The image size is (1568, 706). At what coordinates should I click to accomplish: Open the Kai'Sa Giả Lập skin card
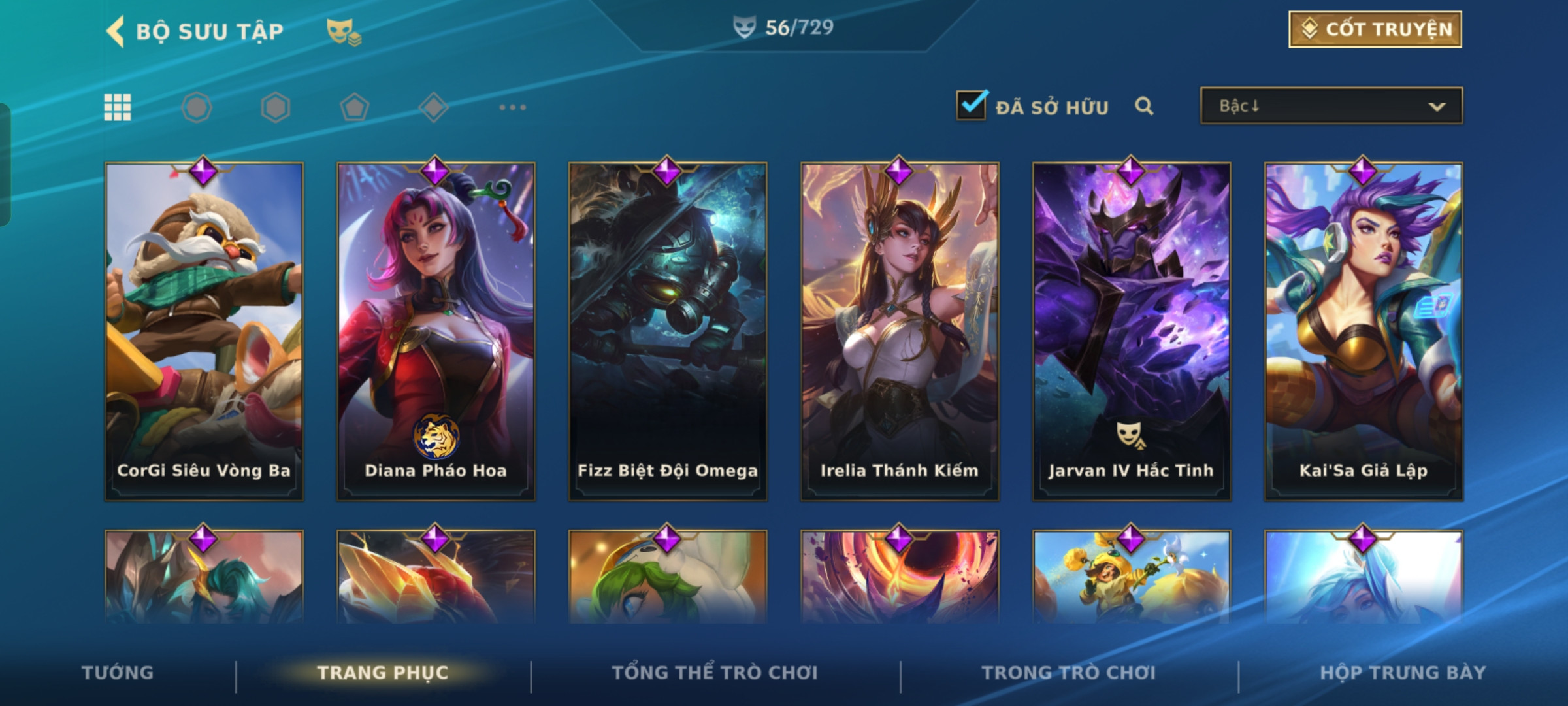coord(1364,331)
